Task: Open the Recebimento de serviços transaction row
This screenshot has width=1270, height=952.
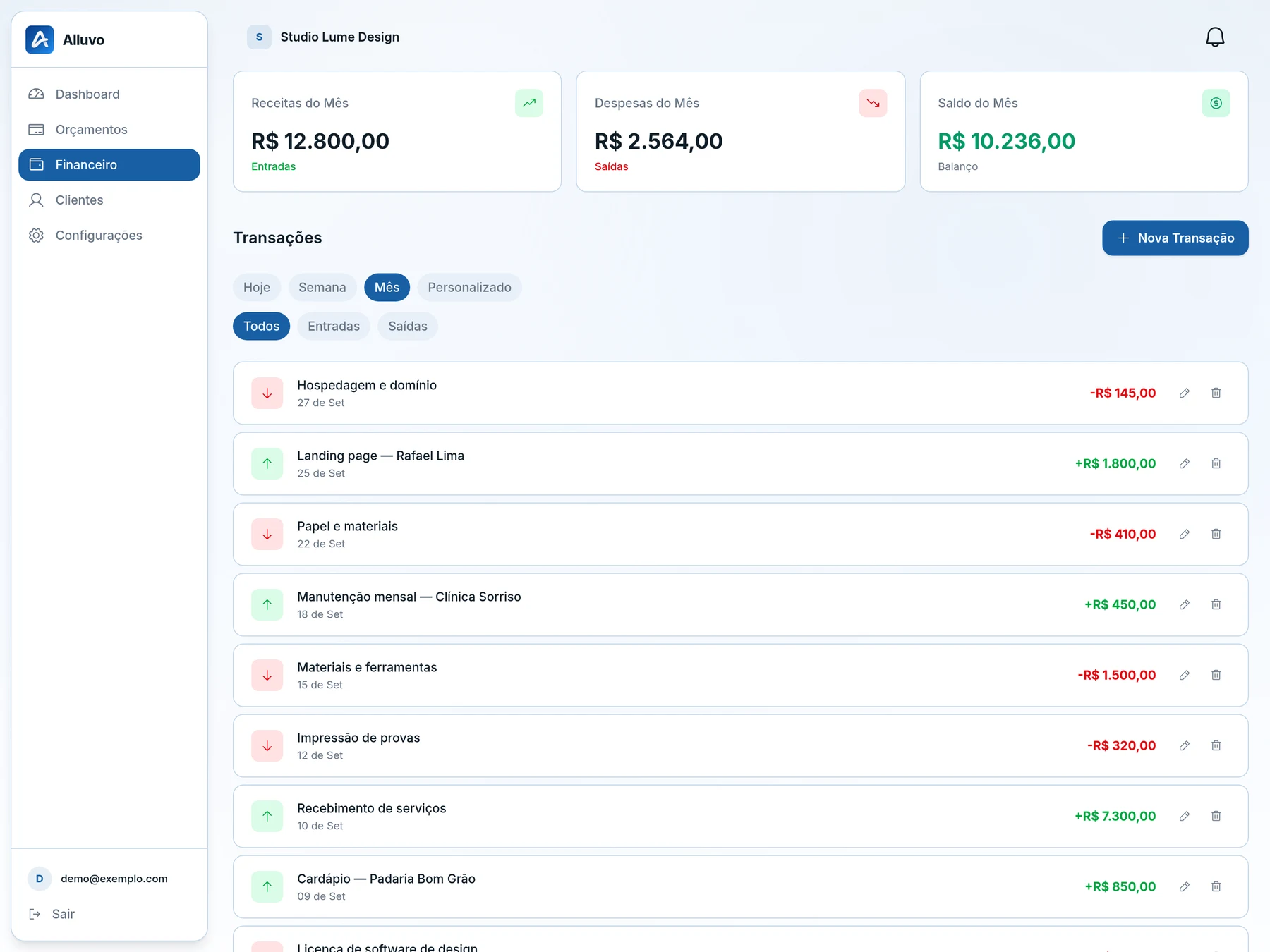Action: (x=741, y=817)
